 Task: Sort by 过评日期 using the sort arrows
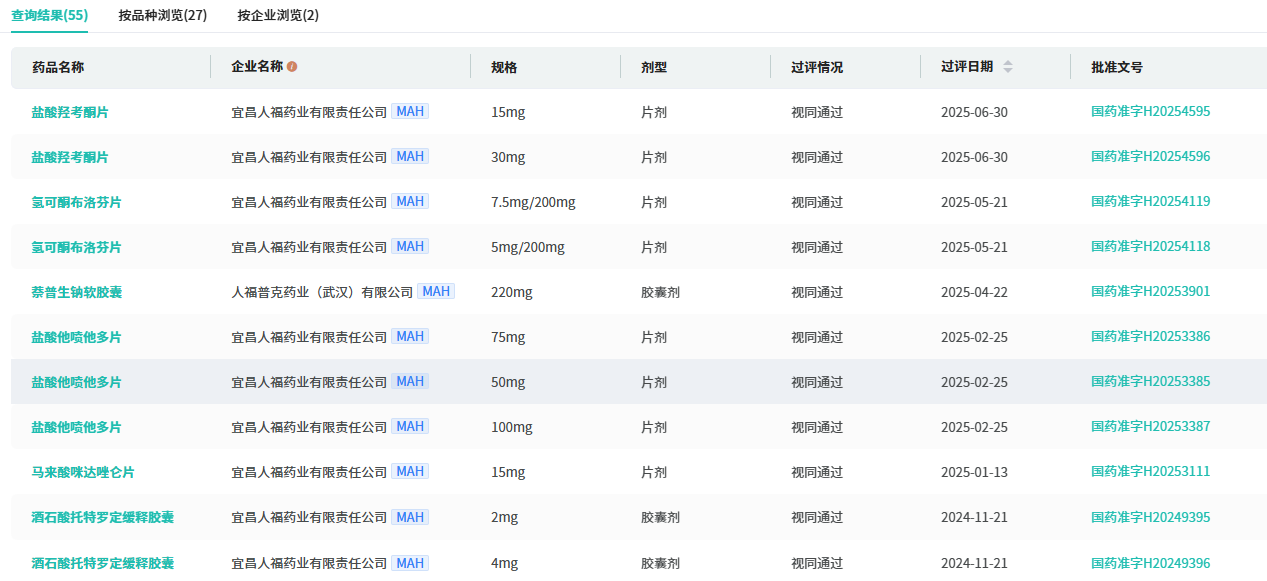point(1007,67)
